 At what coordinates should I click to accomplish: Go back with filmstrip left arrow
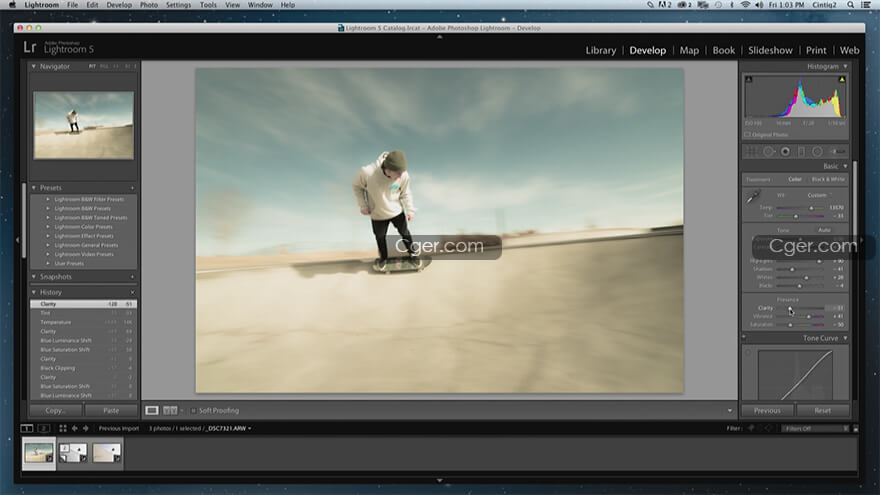click(x=75, y=428)
